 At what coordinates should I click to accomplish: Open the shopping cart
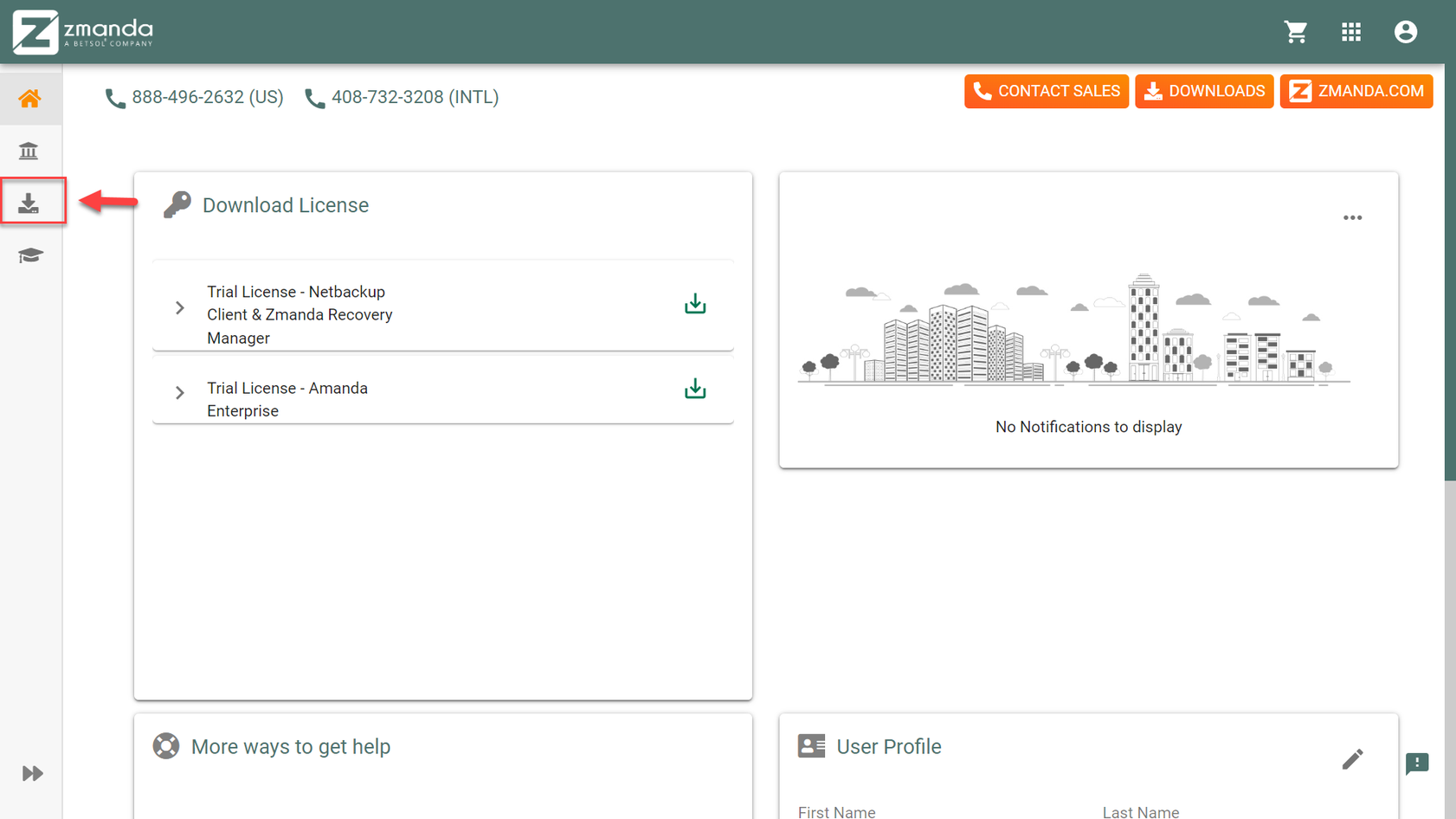click(x=1296, y=32)
